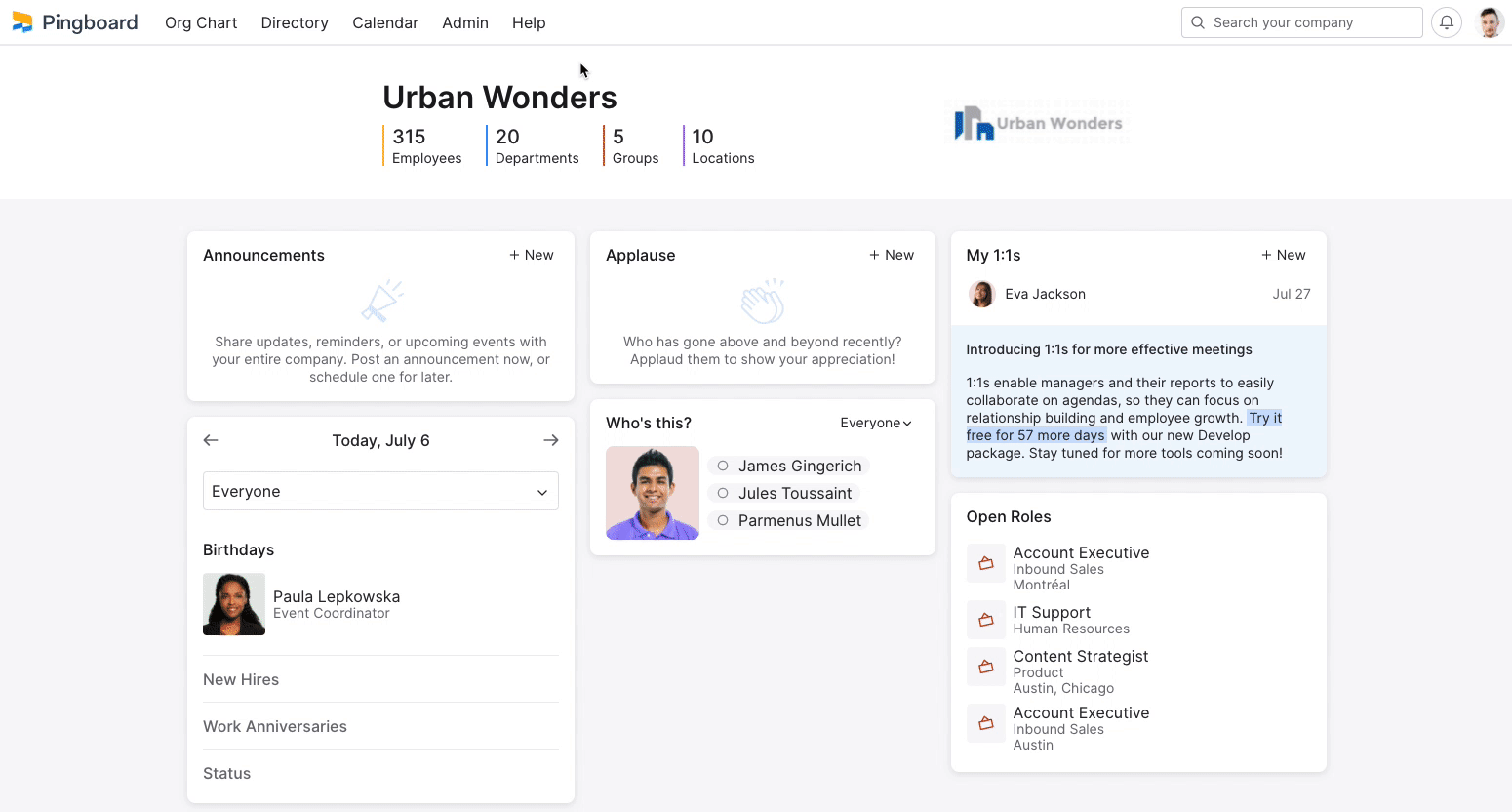Expand the Who's this Everyone filter
The width and height of the screenshot is (1512, 812).
[x=875, y=423]
